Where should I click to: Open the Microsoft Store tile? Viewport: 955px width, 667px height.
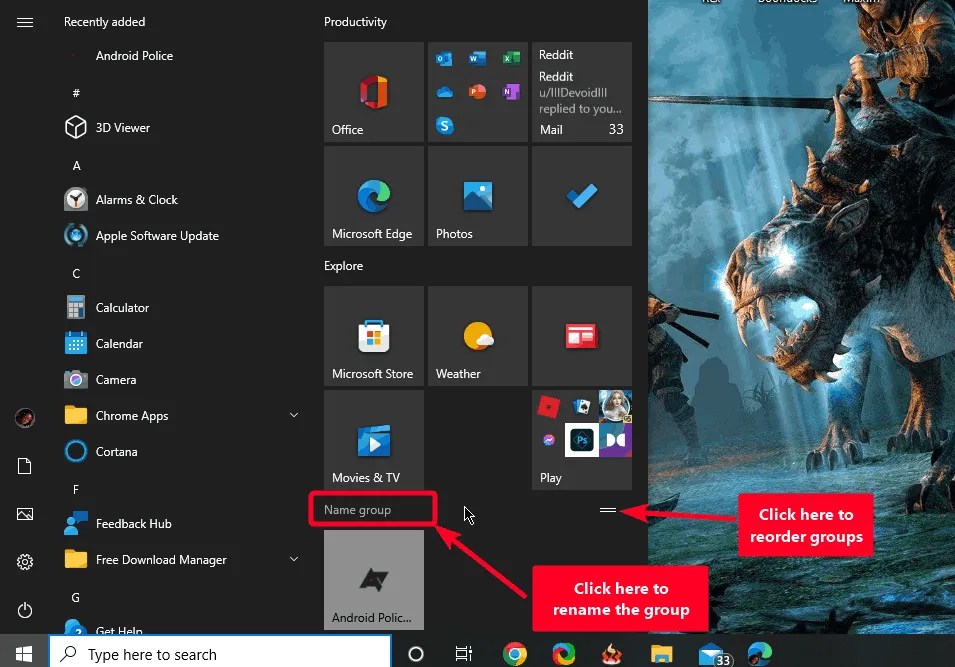click(x=373, y=336)
